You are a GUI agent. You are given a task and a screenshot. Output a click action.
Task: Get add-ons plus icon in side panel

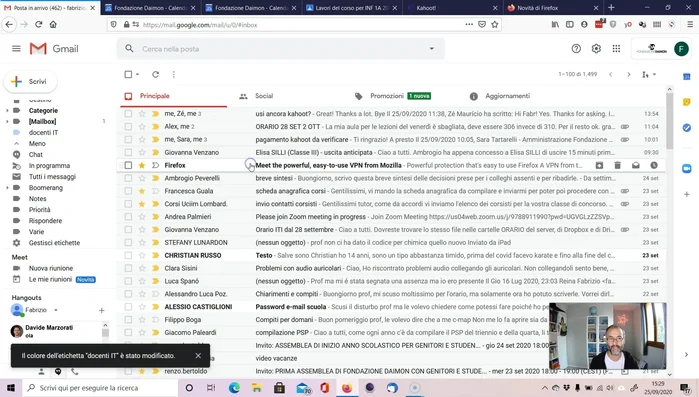687,194
